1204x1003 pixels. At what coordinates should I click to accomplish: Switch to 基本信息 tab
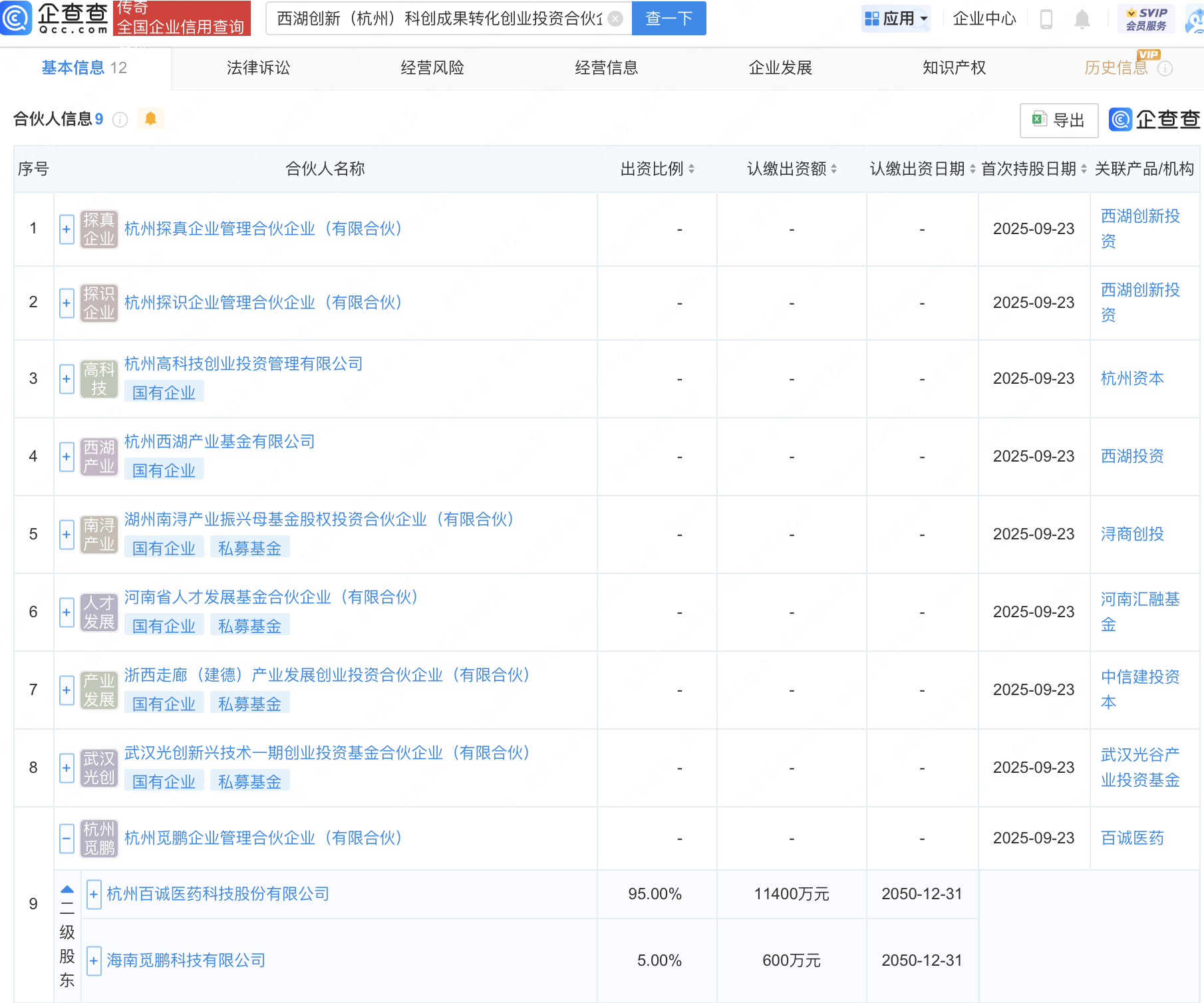(84, 68)
